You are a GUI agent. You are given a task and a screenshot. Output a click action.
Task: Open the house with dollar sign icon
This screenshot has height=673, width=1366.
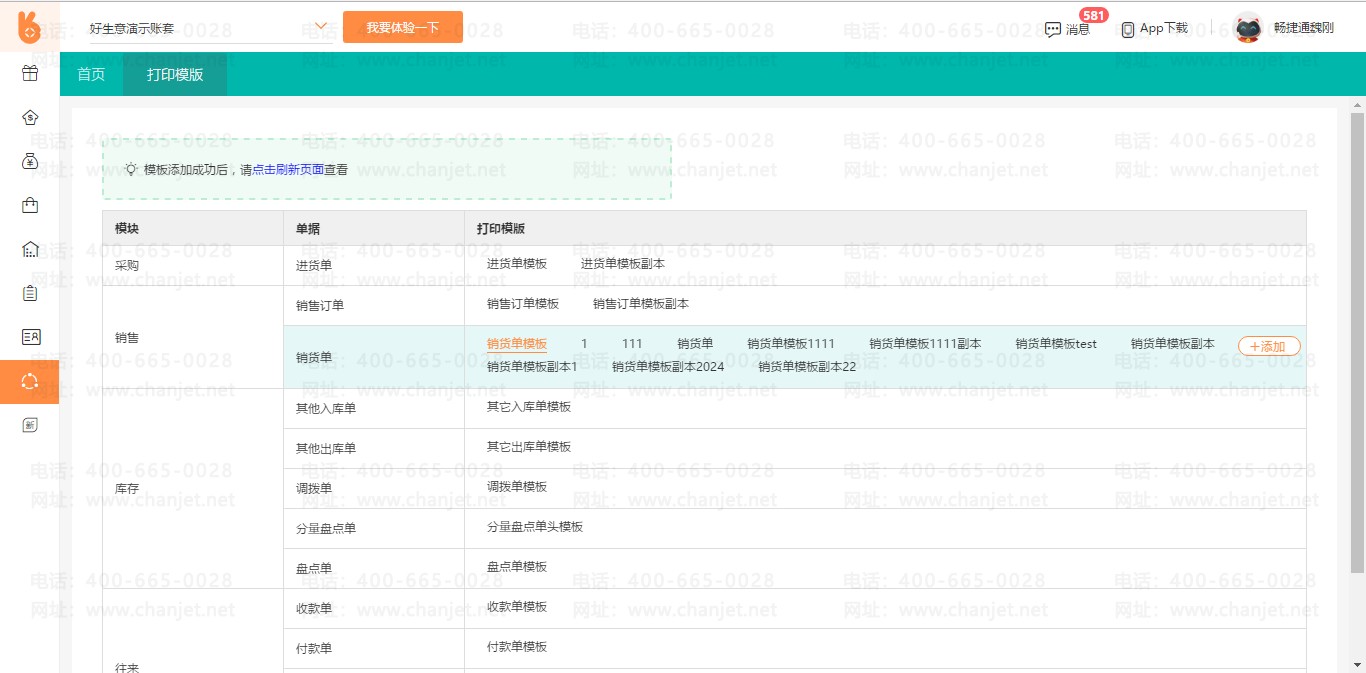click(x=30, y=117)
